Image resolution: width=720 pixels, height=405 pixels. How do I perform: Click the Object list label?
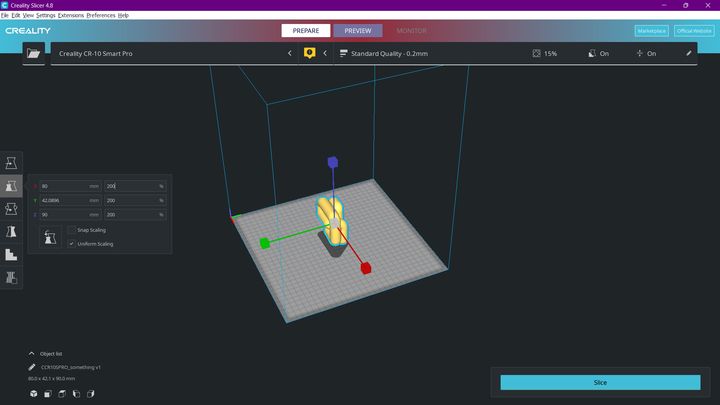[51, 354]
